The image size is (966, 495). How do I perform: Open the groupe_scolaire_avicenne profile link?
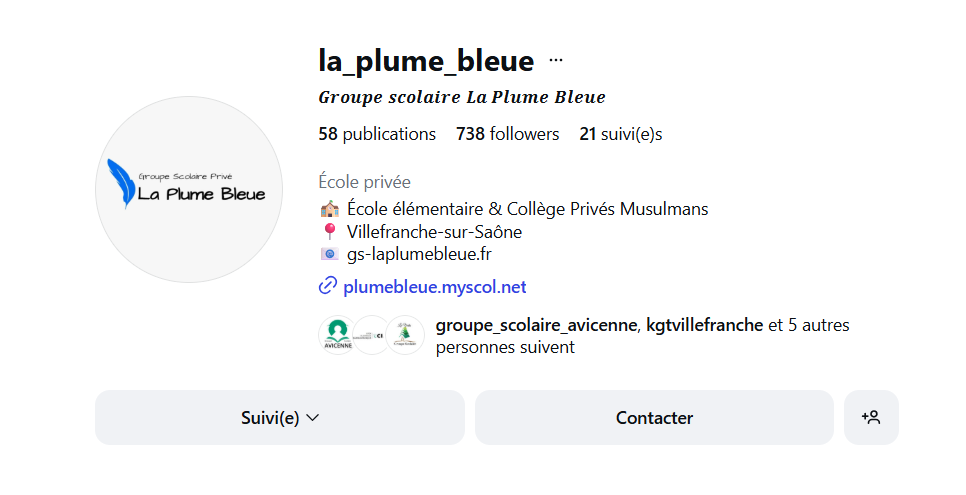coord(535,325)
